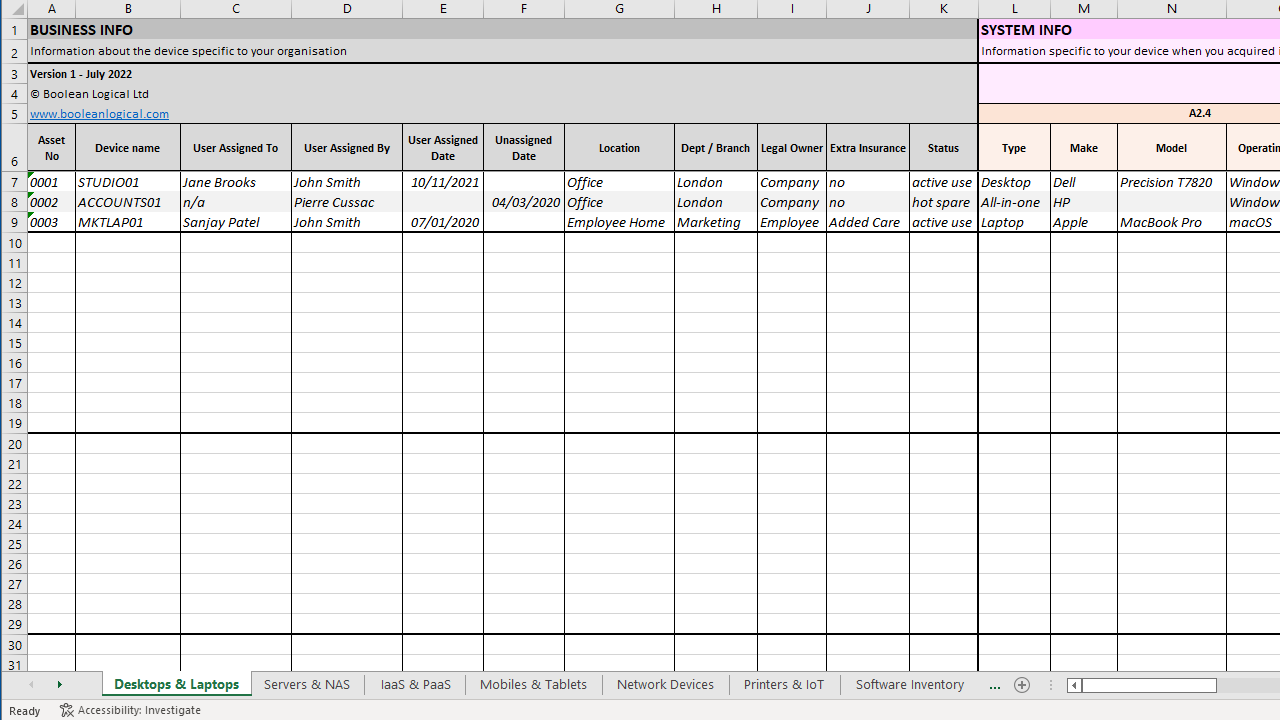
Task: Switch to the Servers & NAS tab
Action: (306, 684)
